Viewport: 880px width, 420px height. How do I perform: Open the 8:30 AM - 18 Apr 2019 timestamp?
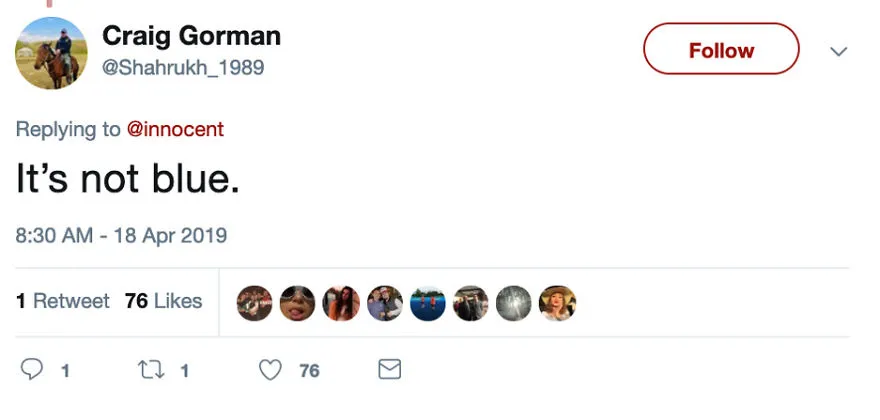click(121, 235)
